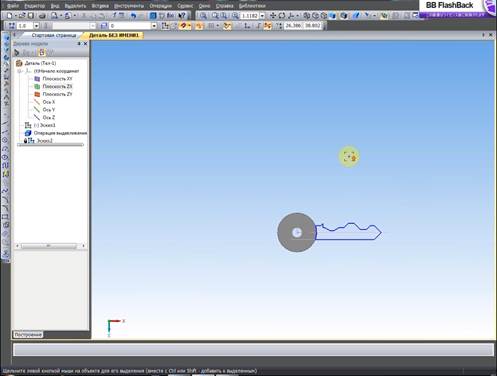Open the orientation icon's dropdown arrow
Viewport: 497px width, 376px height.
[x=297, y=16]
